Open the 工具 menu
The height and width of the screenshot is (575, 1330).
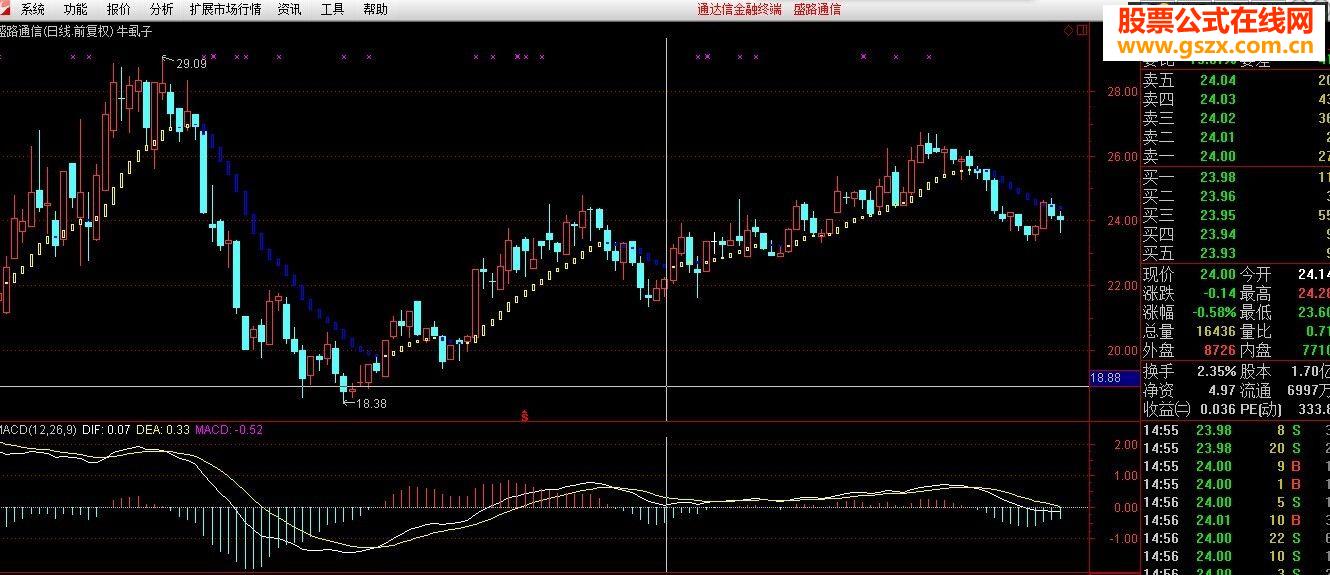[x=333, y=9]
